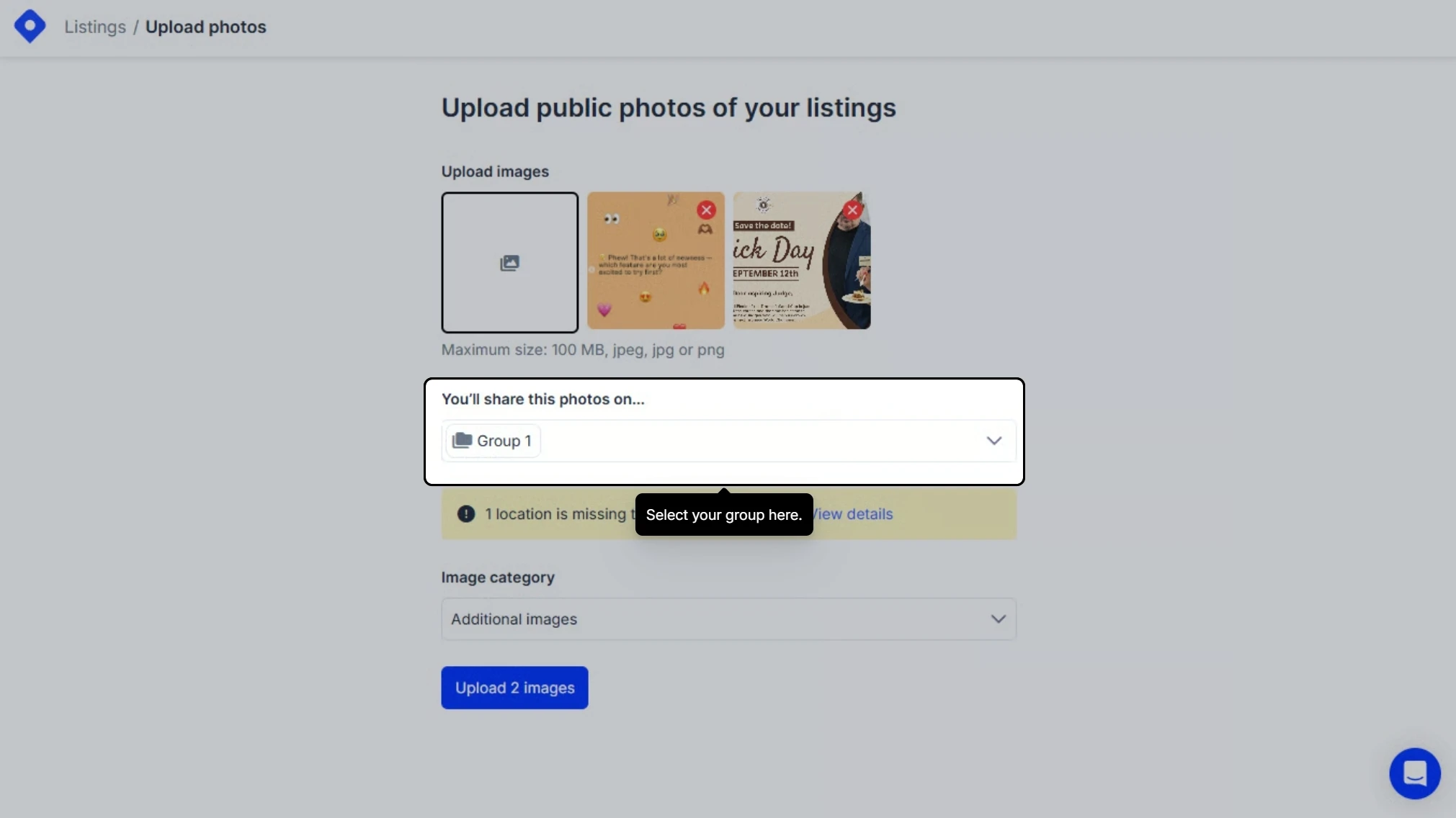This screenshot has width=1456, height=818.
Task: Expand the Image category chevron
Action: click(x=998, y=619)
